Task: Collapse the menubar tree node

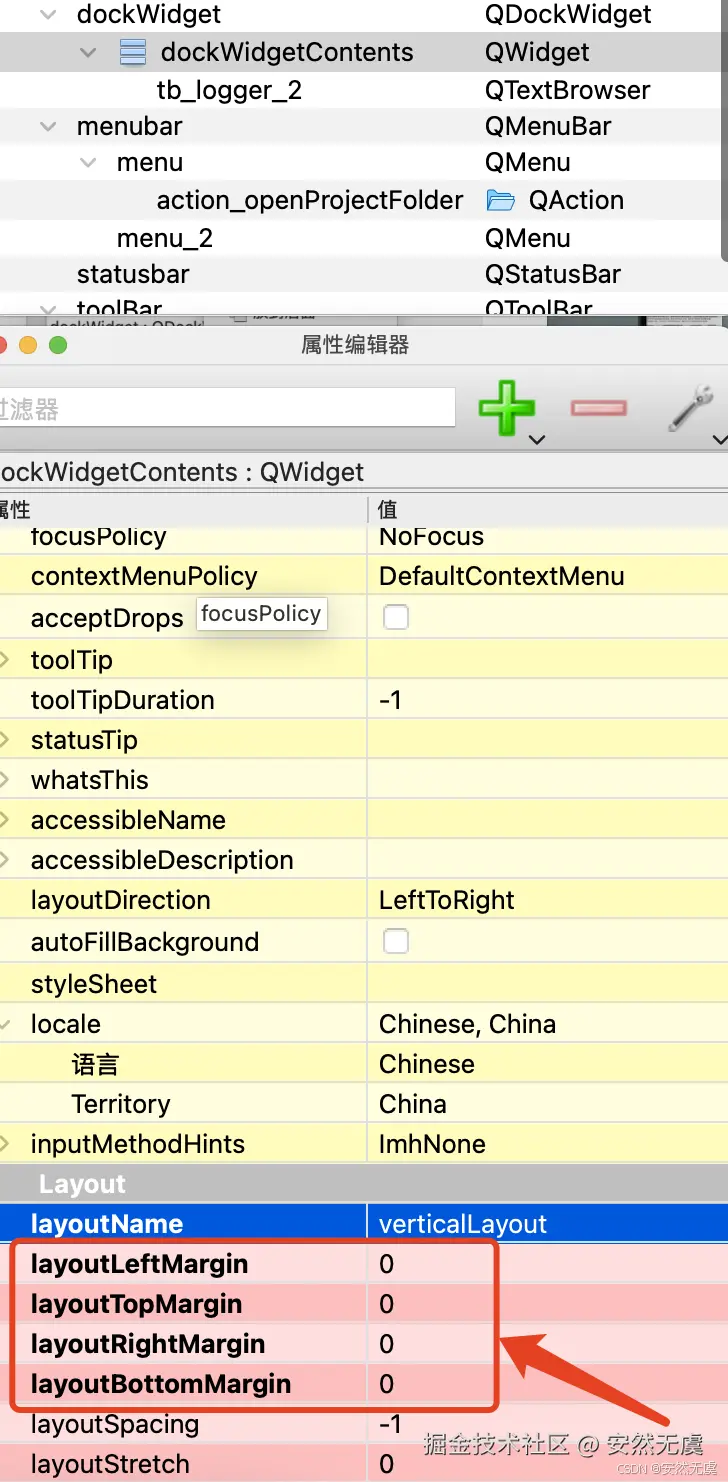Action: (48, 127)
